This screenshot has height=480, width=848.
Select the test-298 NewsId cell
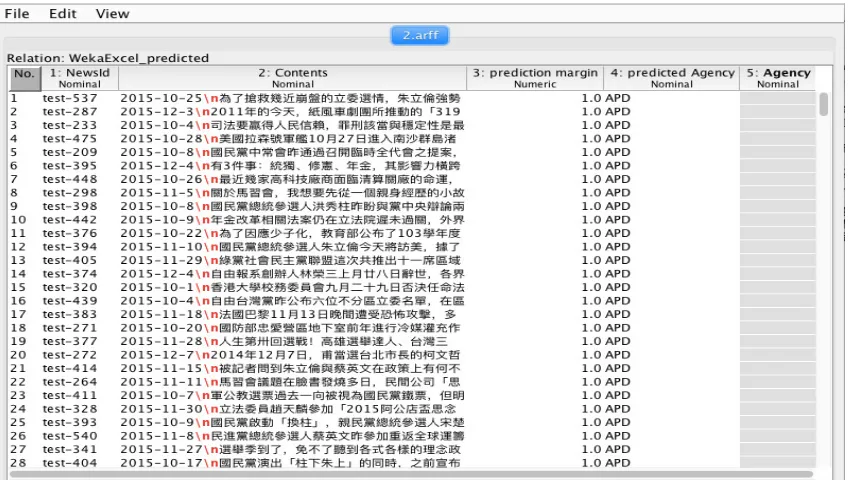(80, 193)
